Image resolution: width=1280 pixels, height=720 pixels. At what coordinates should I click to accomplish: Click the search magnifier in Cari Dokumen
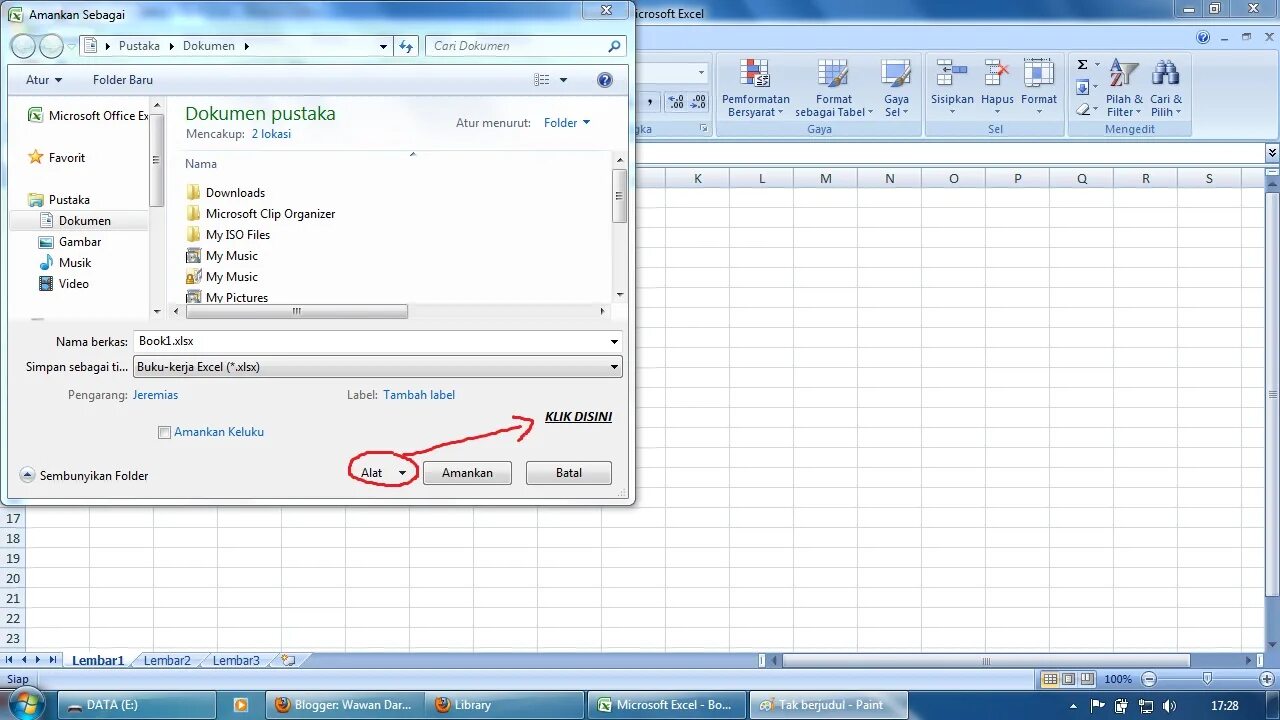click(614, 46)
